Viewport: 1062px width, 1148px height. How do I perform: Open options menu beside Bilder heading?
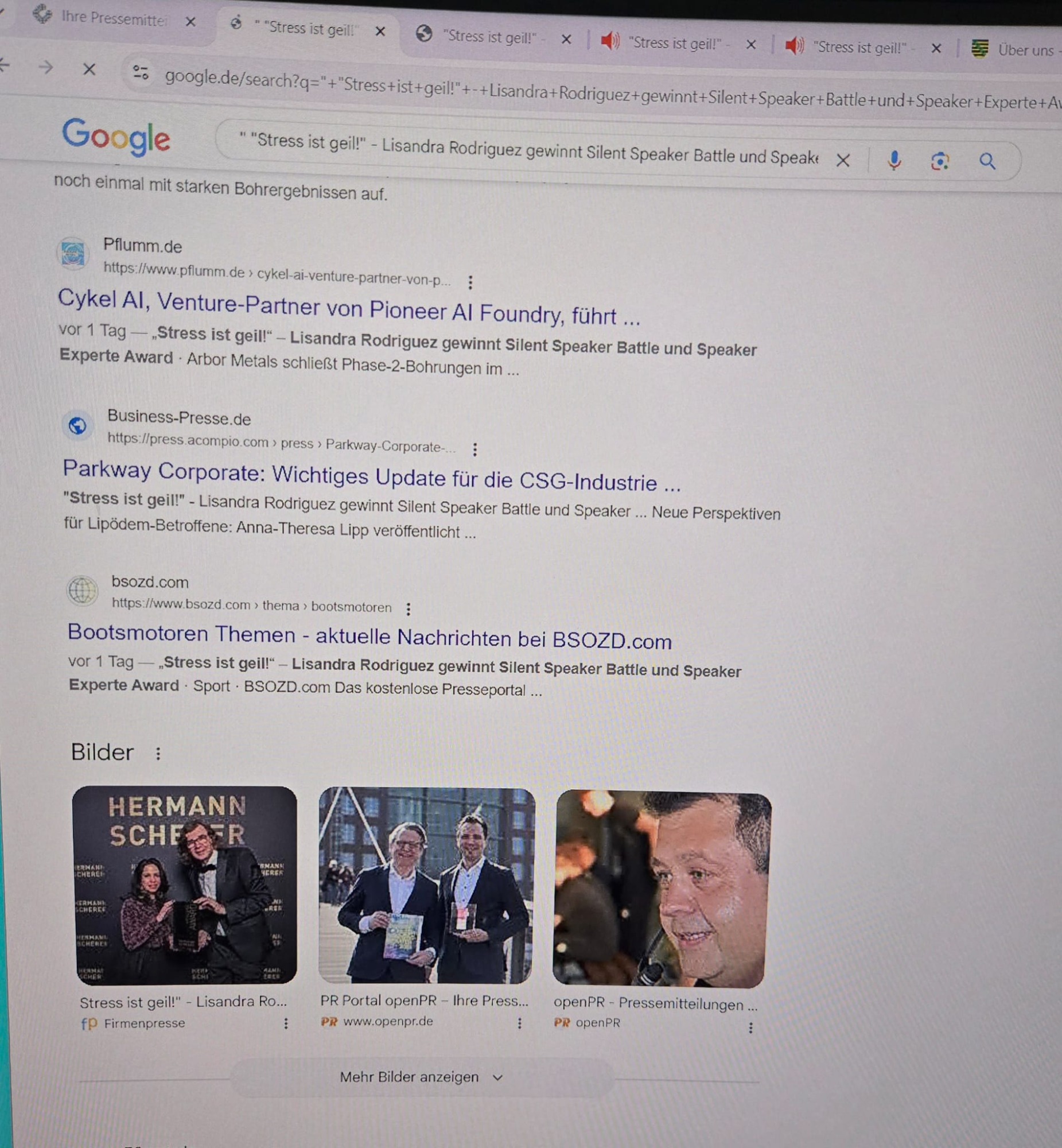158,753
